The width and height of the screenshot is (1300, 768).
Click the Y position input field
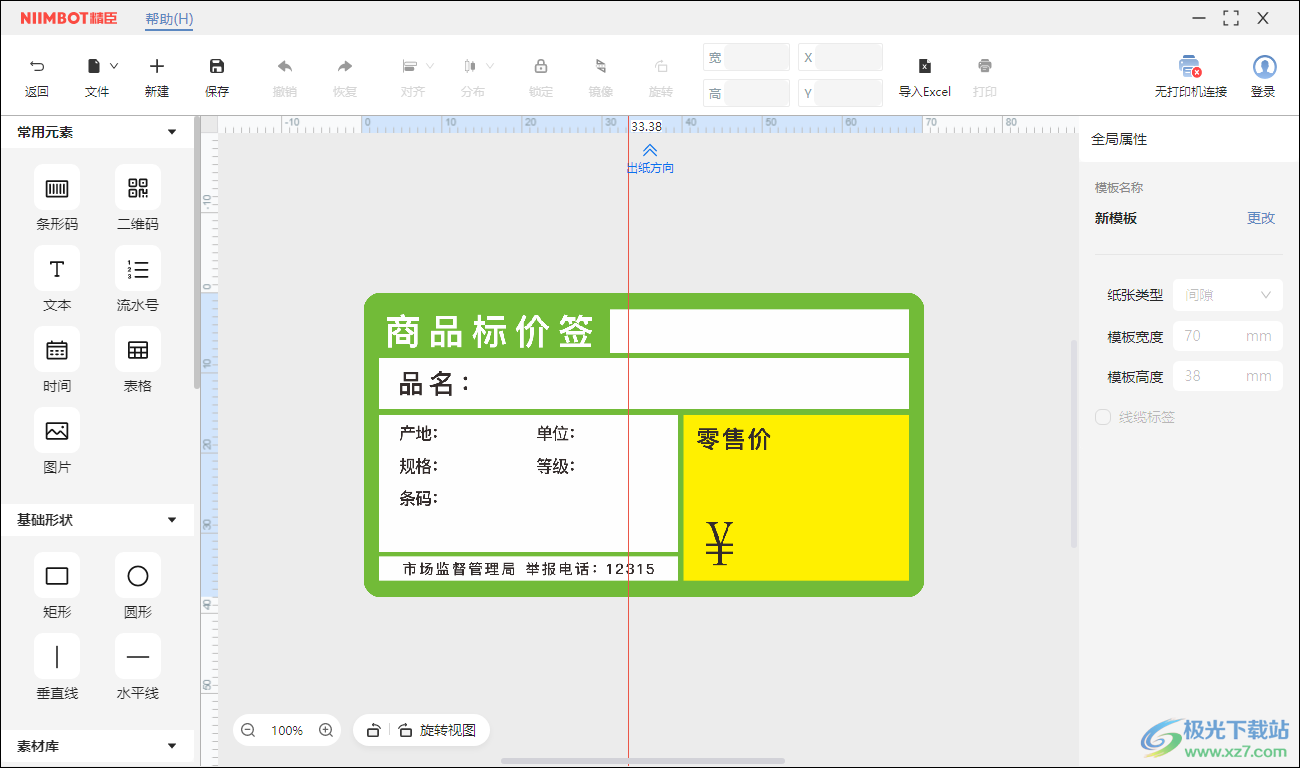(849, 93)
